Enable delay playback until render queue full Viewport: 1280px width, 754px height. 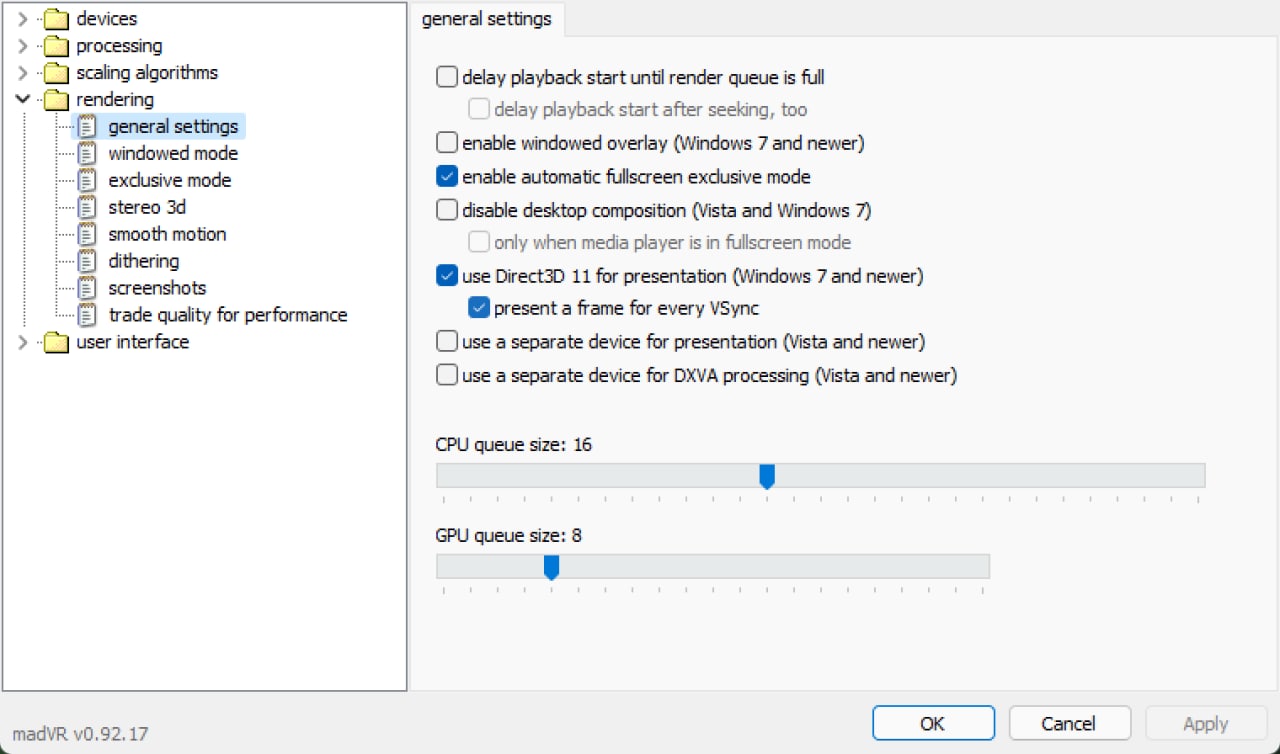[x=447, y=77]
